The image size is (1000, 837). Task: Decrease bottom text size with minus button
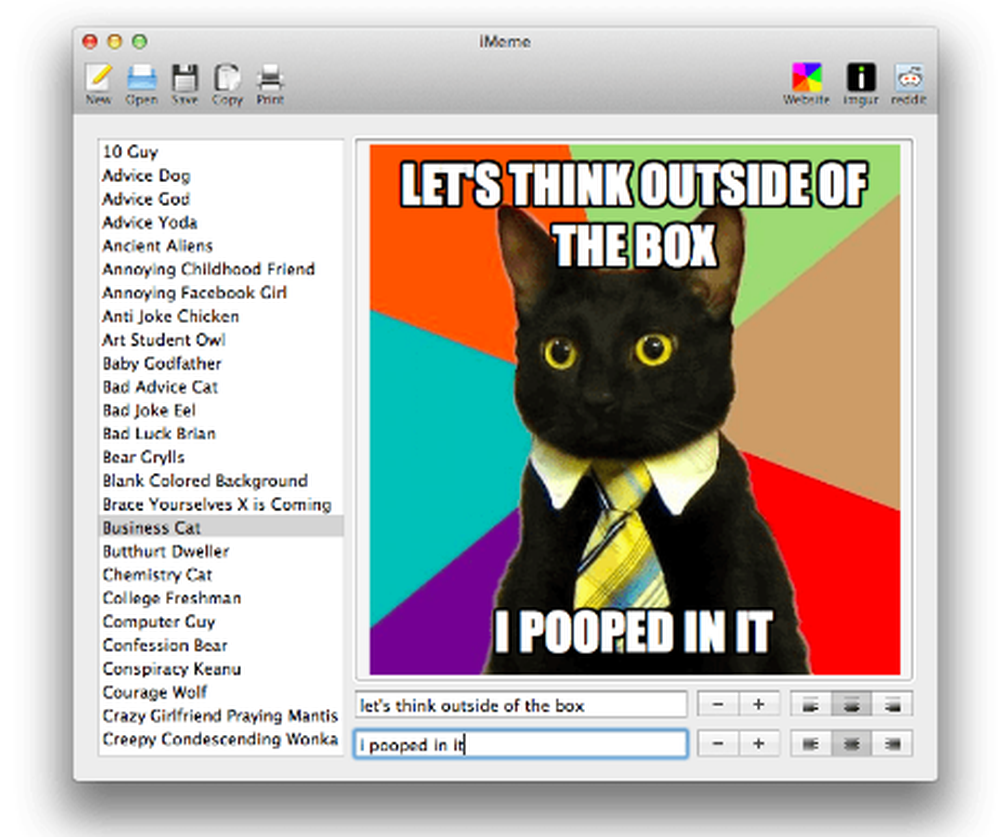click(718, 743)
